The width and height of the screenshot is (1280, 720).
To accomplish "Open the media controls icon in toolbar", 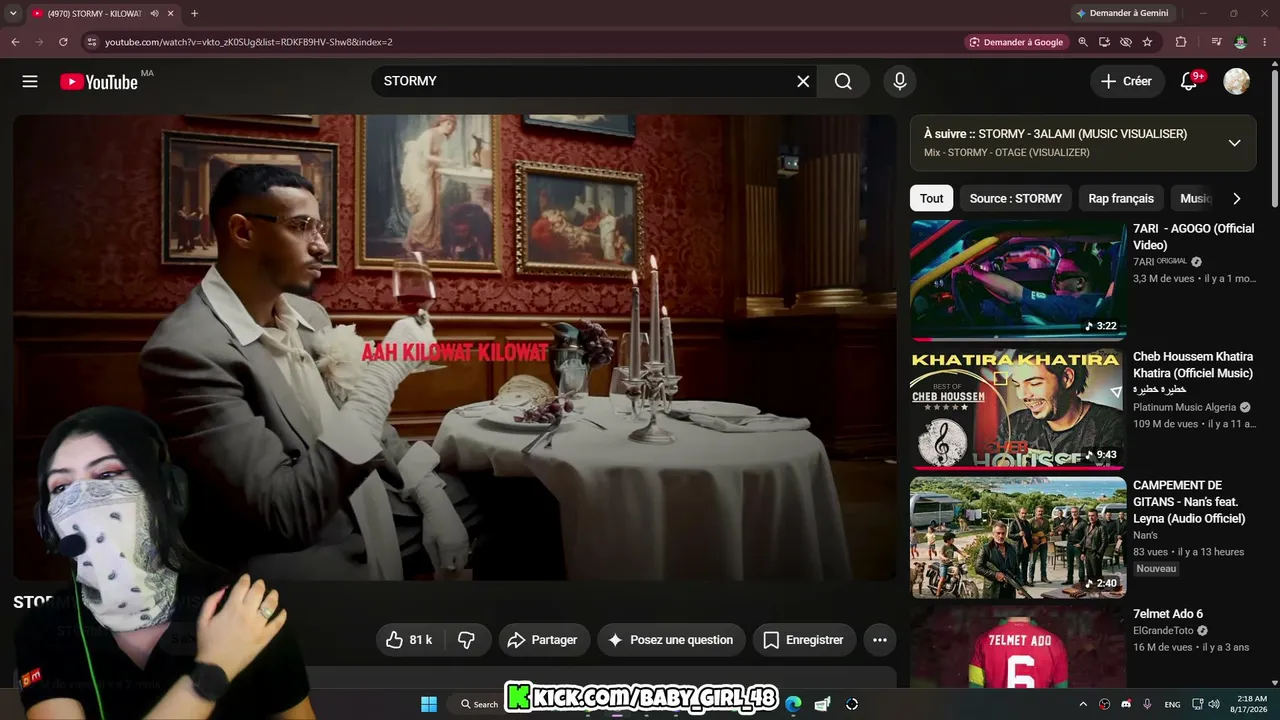I will 1216,42.
